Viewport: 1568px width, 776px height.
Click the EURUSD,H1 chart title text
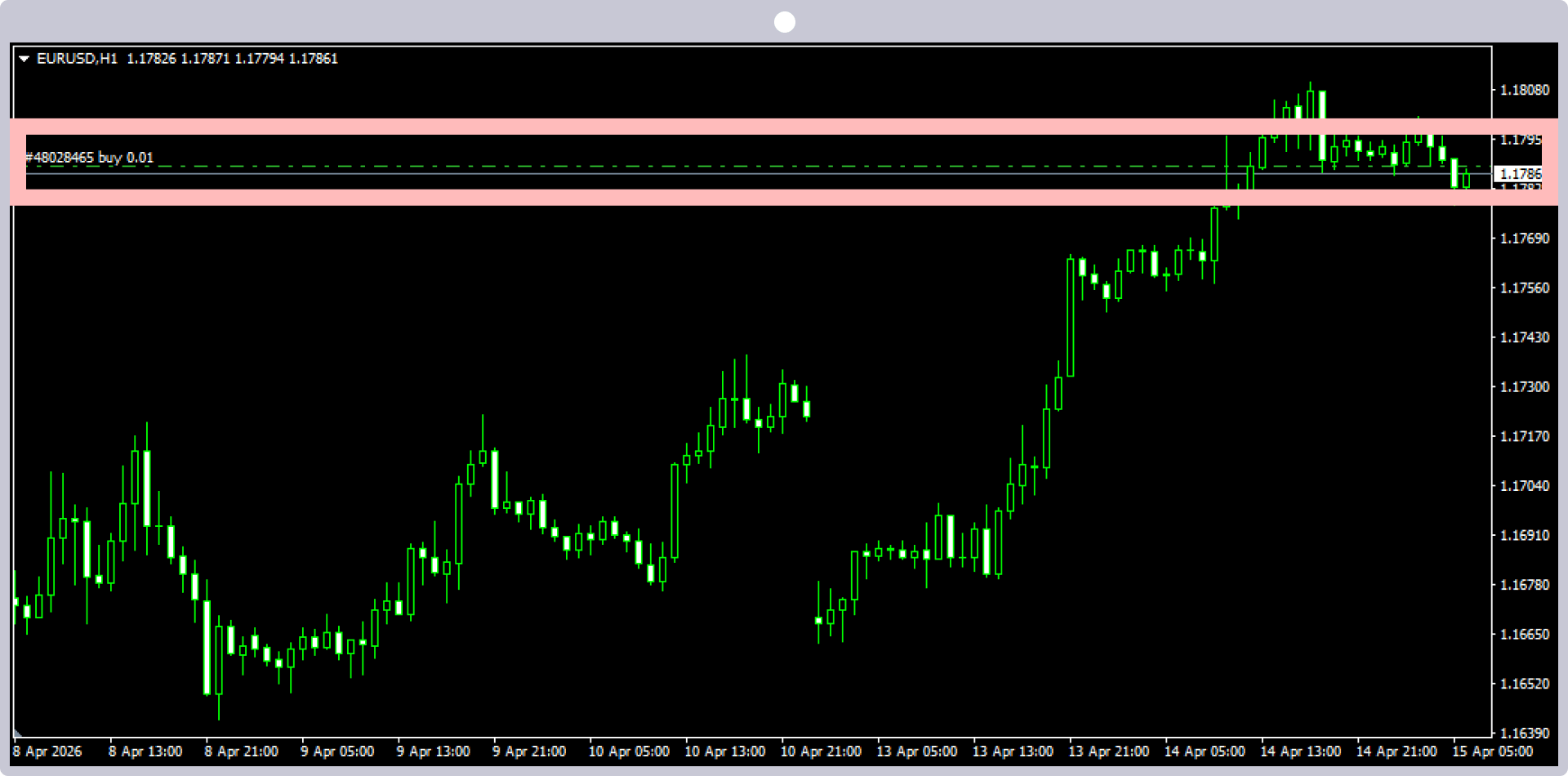[78, 59]
